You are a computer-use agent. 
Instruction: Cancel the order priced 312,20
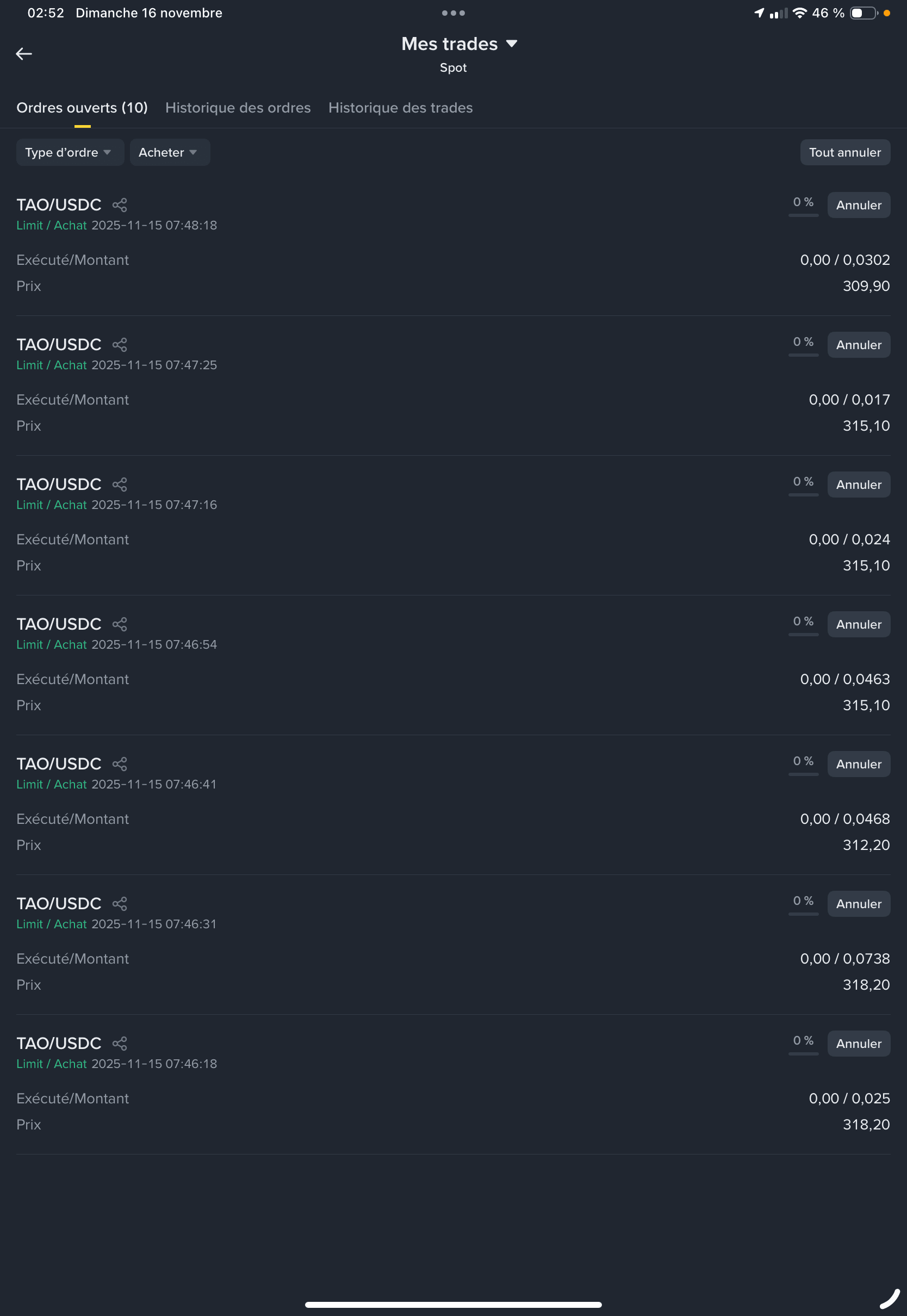tap(859, 764)
